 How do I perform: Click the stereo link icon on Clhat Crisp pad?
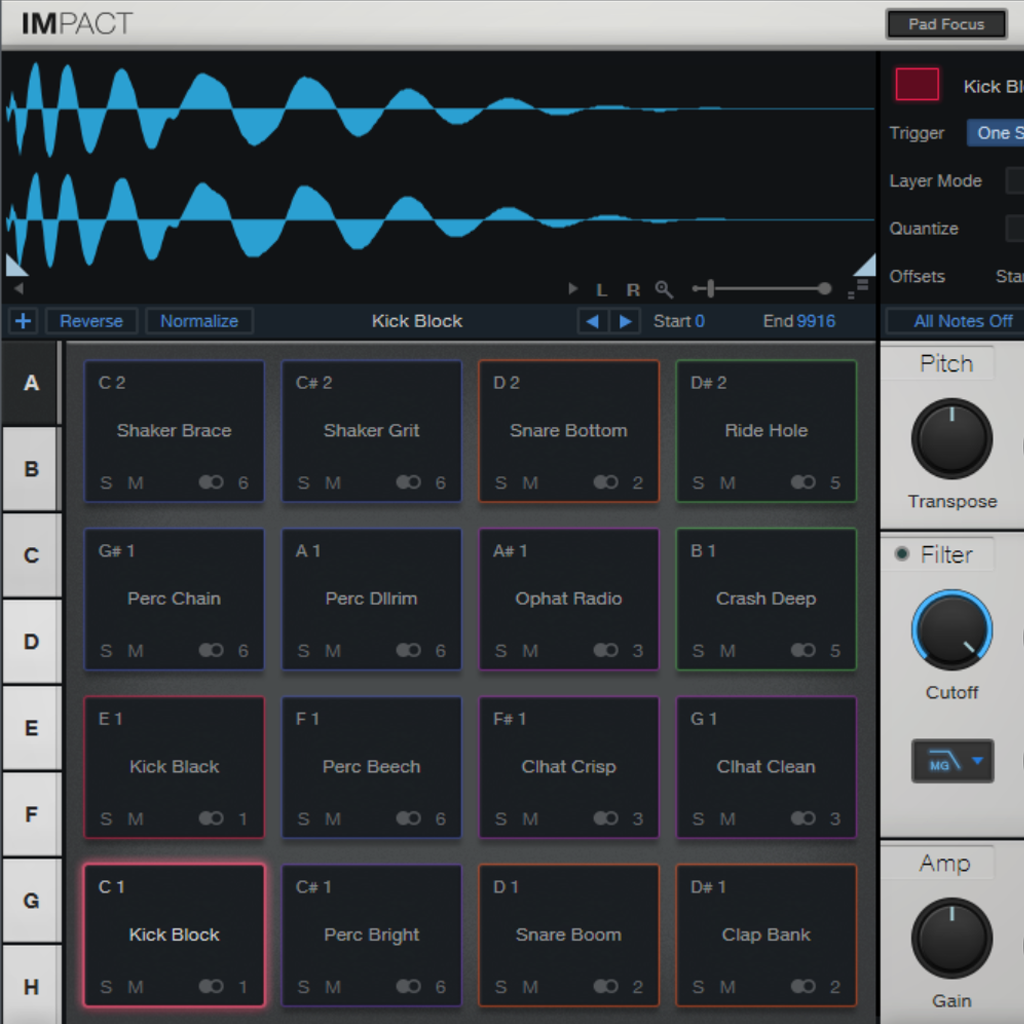pyautogui.click(x=605, y=818)
